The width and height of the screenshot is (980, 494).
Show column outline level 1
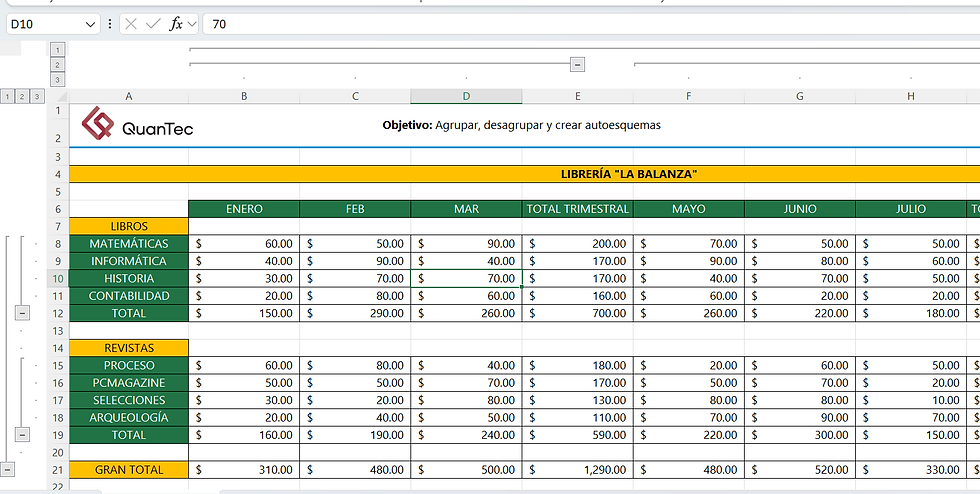pyautogui.click(x=58, y=49)
